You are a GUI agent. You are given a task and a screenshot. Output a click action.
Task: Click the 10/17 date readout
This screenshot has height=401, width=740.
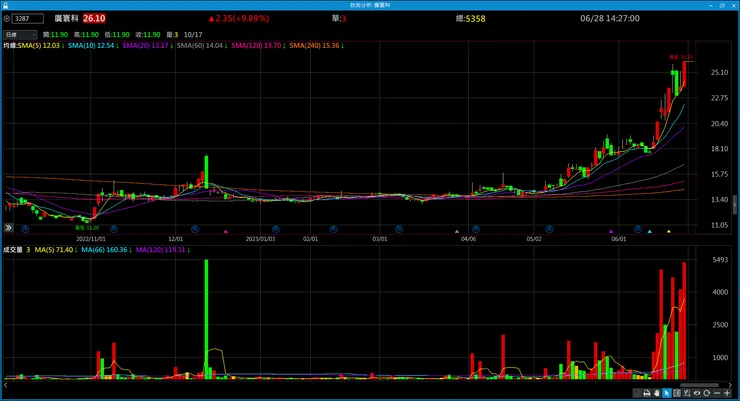tap(193, 35)
